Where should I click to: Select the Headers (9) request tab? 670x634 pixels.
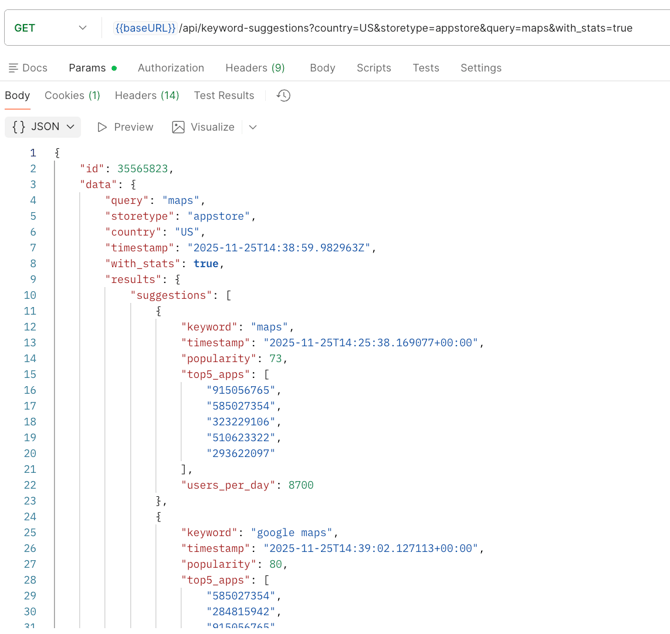click(x=254, y=68)
